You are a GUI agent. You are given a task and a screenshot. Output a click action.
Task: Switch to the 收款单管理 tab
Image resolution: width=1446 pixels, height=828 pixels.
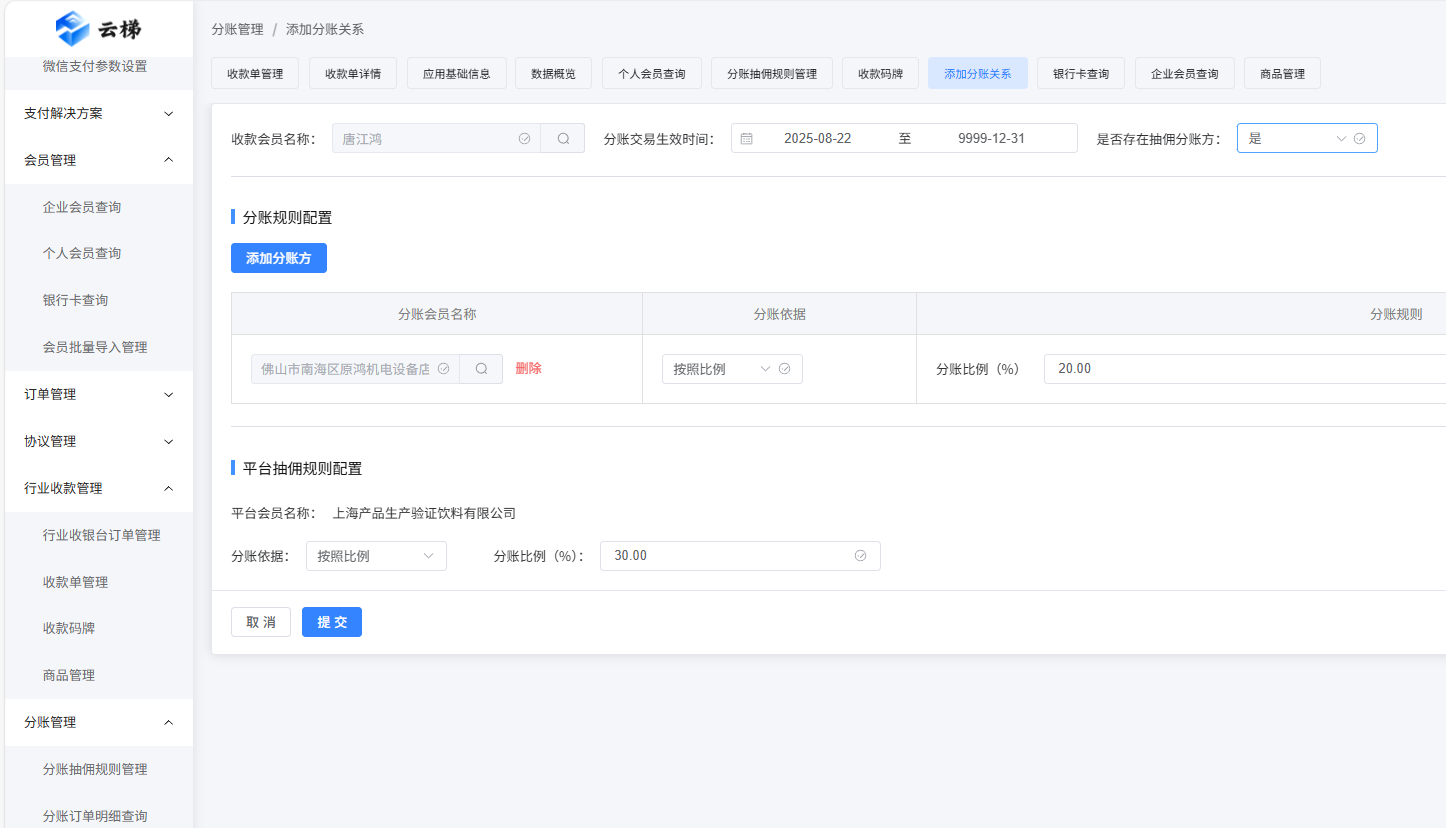[255, 74]
